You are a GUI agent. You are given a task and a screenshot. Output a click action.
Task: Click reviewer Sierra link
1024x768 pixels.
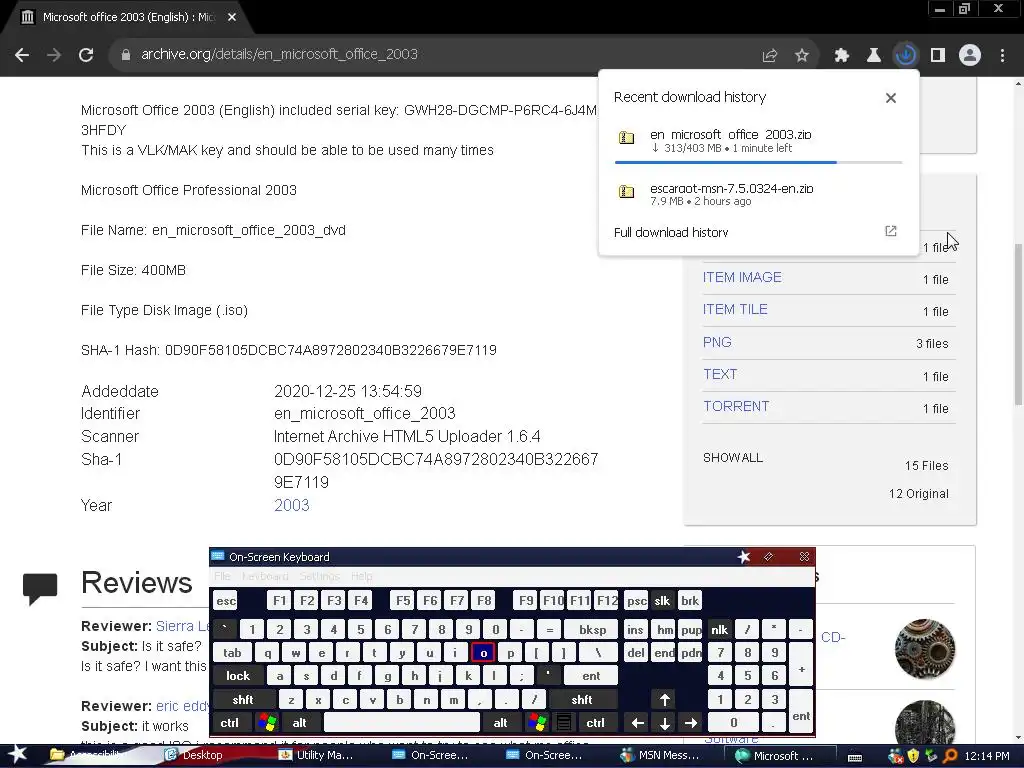pos(182,626)
